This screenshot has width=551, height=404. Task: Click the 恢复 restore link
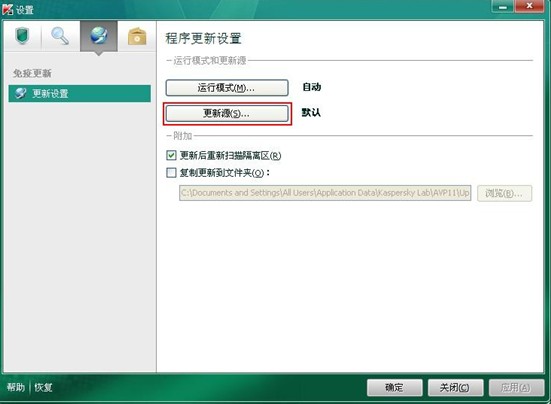(43, 387)
